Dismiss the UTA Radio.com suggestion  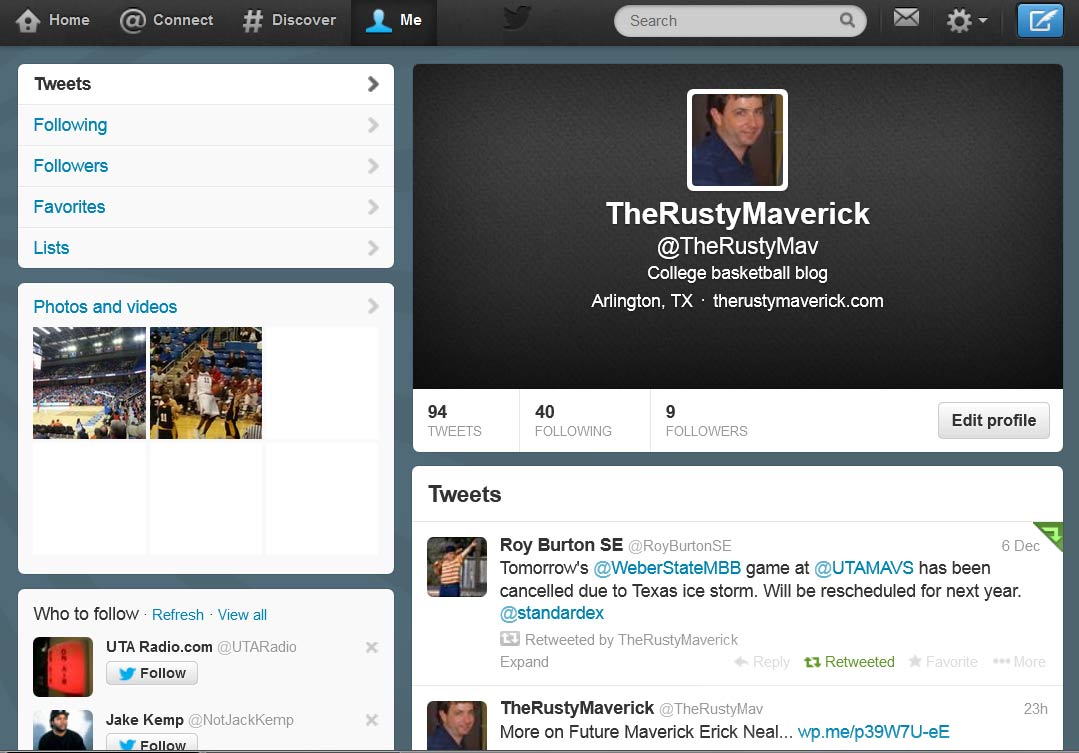pos(372,647)
